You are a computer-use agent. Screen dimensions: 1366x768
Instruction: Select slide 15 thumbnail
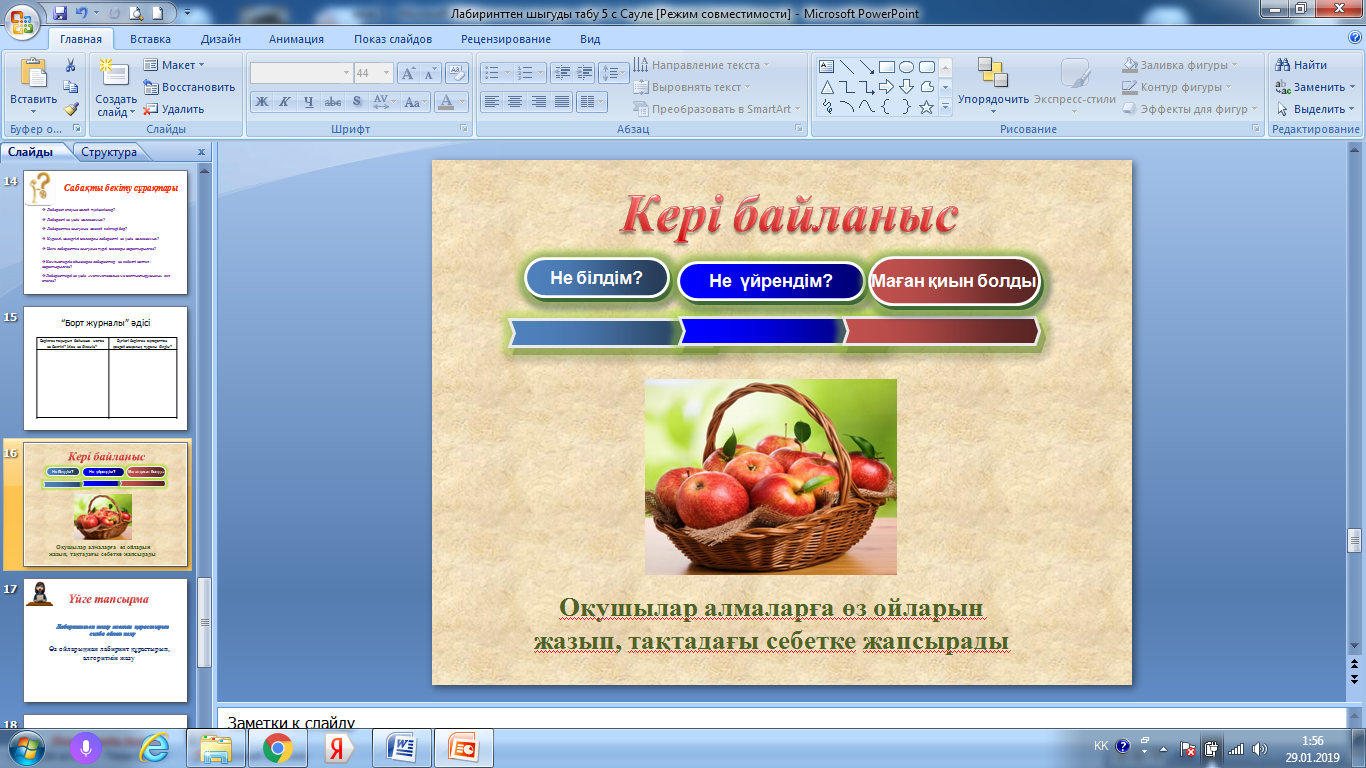[106, 367]
